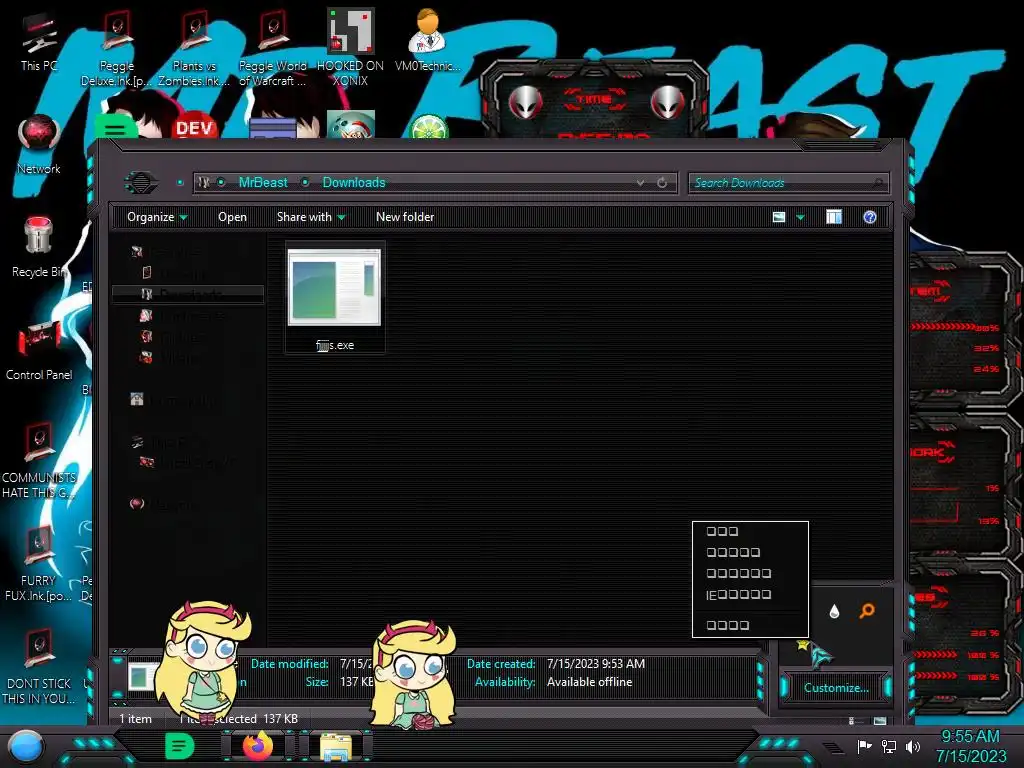Click the orange magnifier tray icon
Viewport: 1024px width, 768px height.
pos(867,611)
